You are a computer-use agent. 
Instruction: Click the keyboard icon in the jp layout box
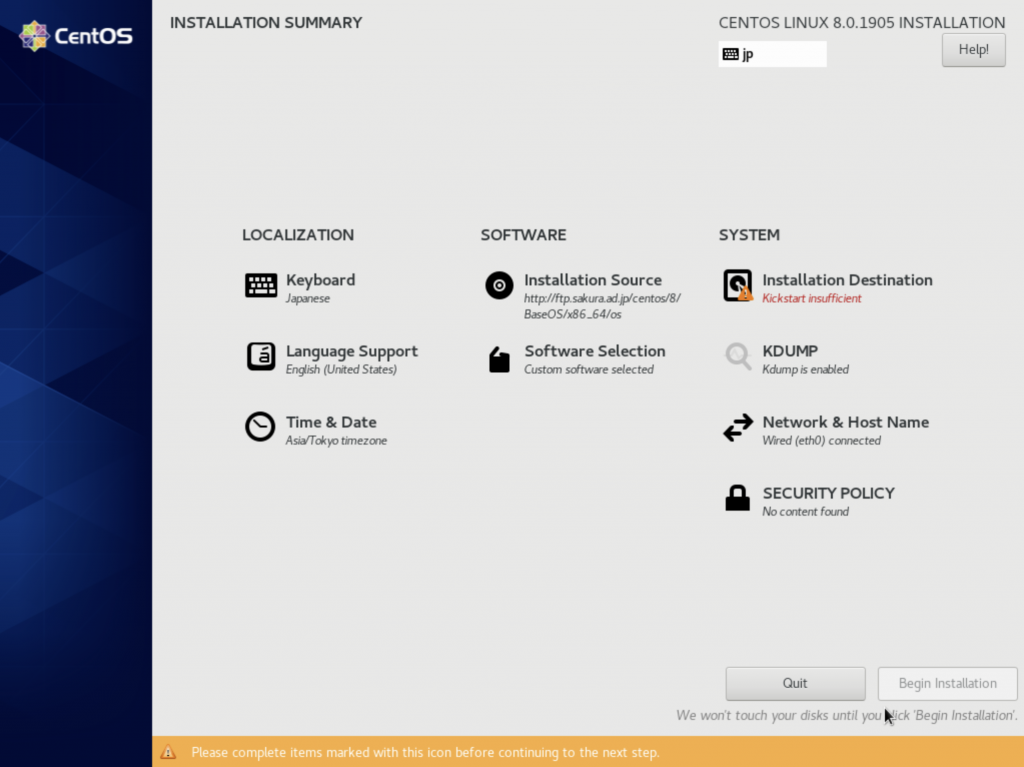731,54
